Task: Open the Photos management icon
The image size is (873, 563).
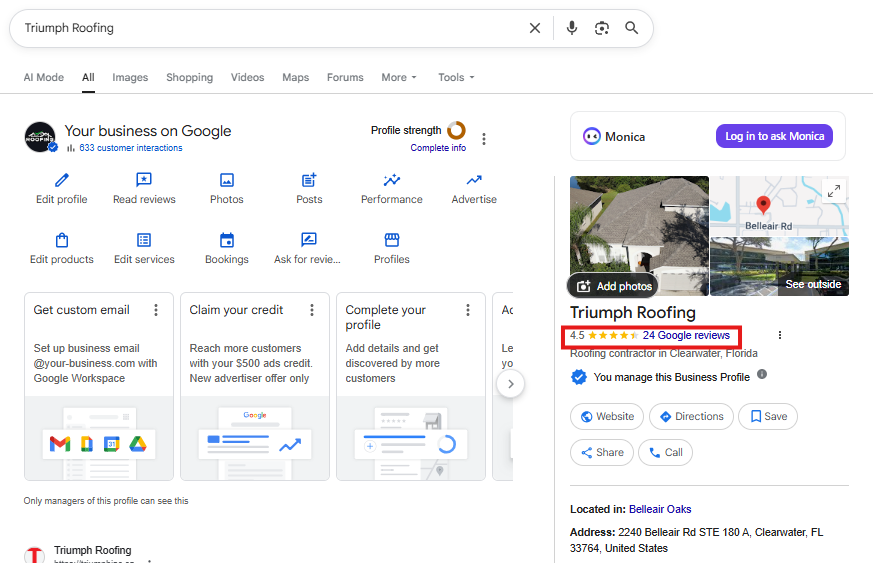Action: (x=227, y=181)
